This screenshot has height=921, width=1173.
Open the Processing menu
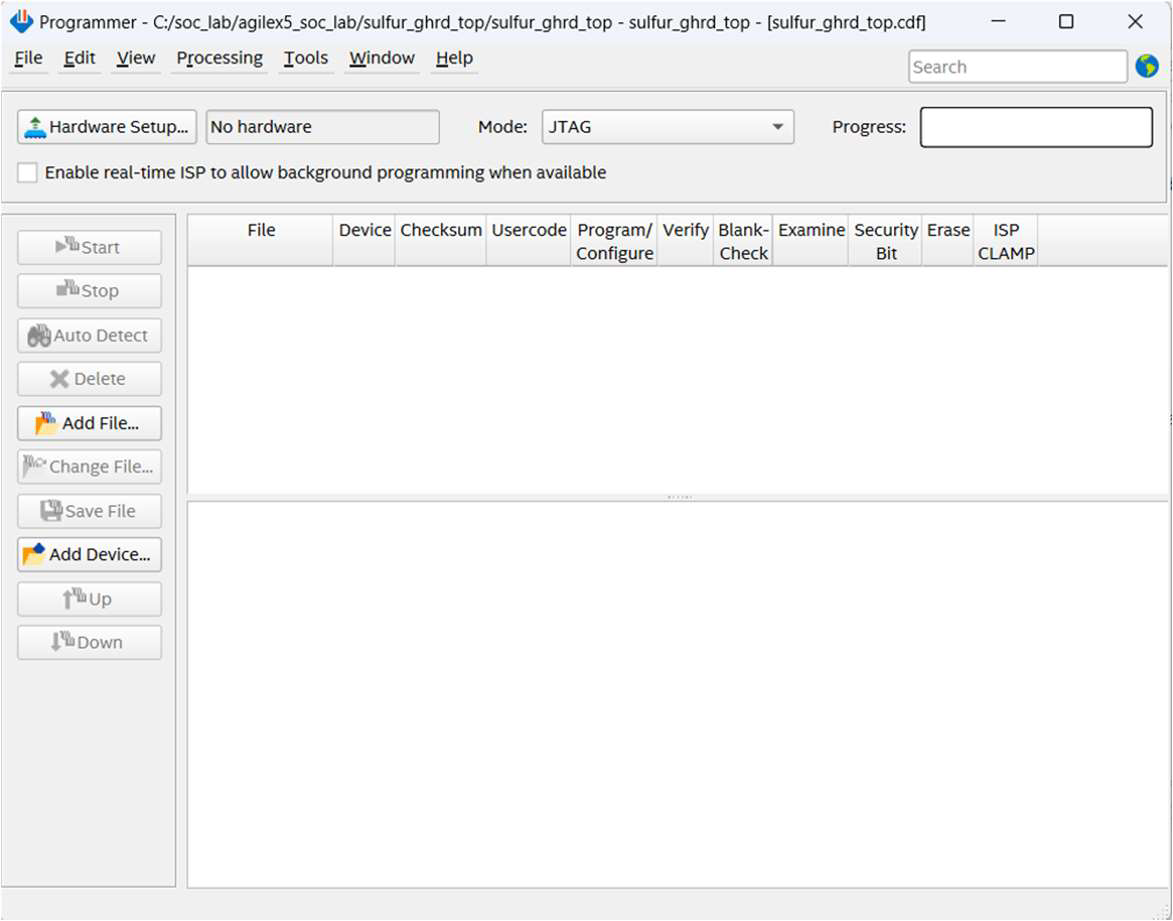pyautogui.click(x=219, y=58)
